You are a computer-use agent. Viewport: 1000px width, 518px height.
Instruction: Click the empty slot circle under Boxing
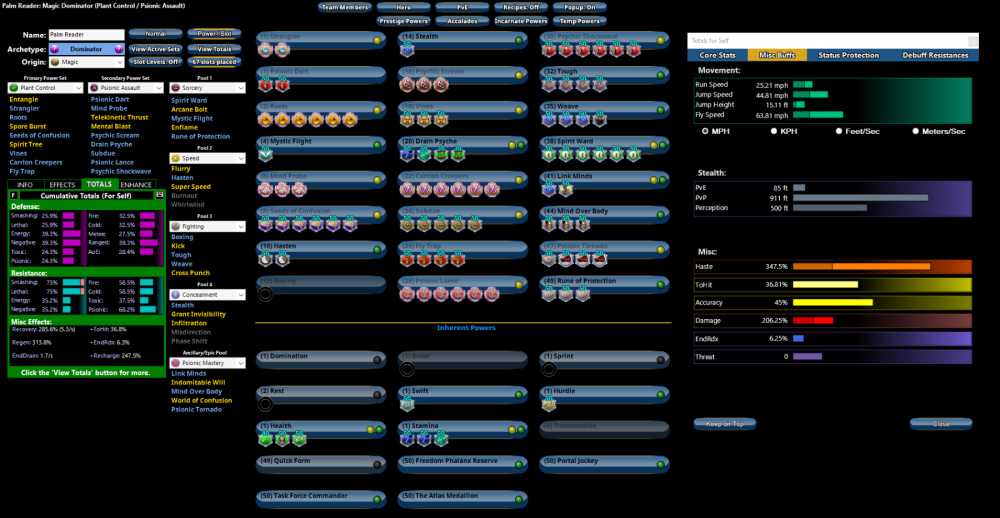(265, 293)
